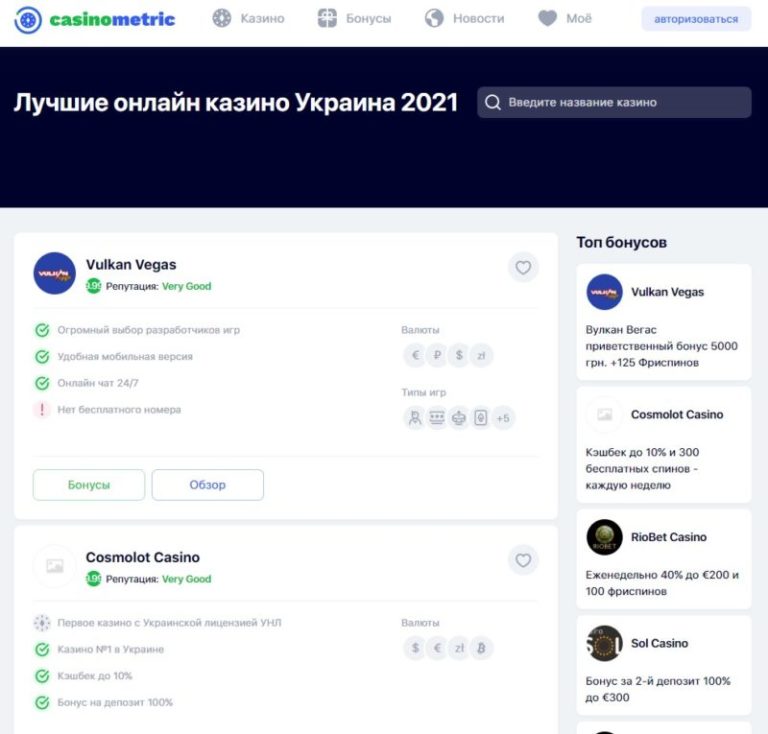The height and width of the screenshot is (734, 768).
Task: Open the Новости menu item
Action: 464,19
